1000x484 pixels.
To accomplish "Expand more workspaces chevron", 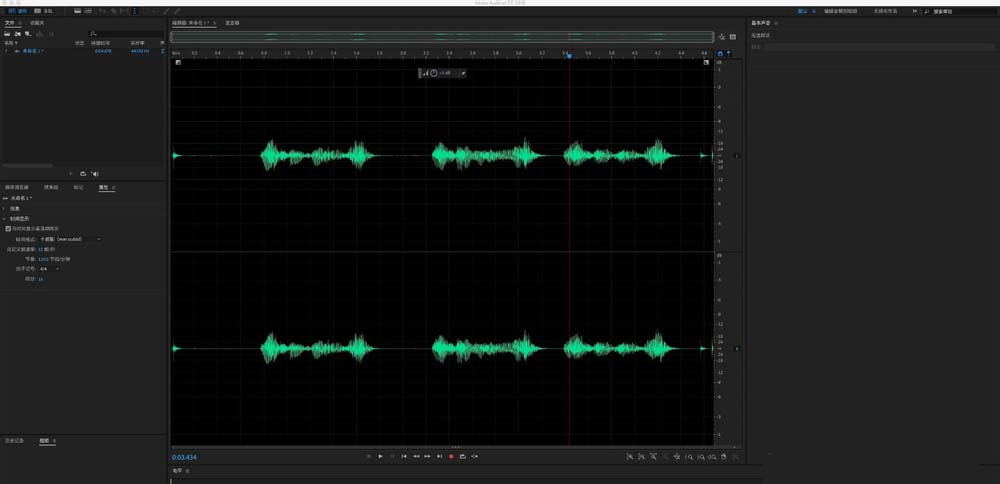I will tap(915, 11).
